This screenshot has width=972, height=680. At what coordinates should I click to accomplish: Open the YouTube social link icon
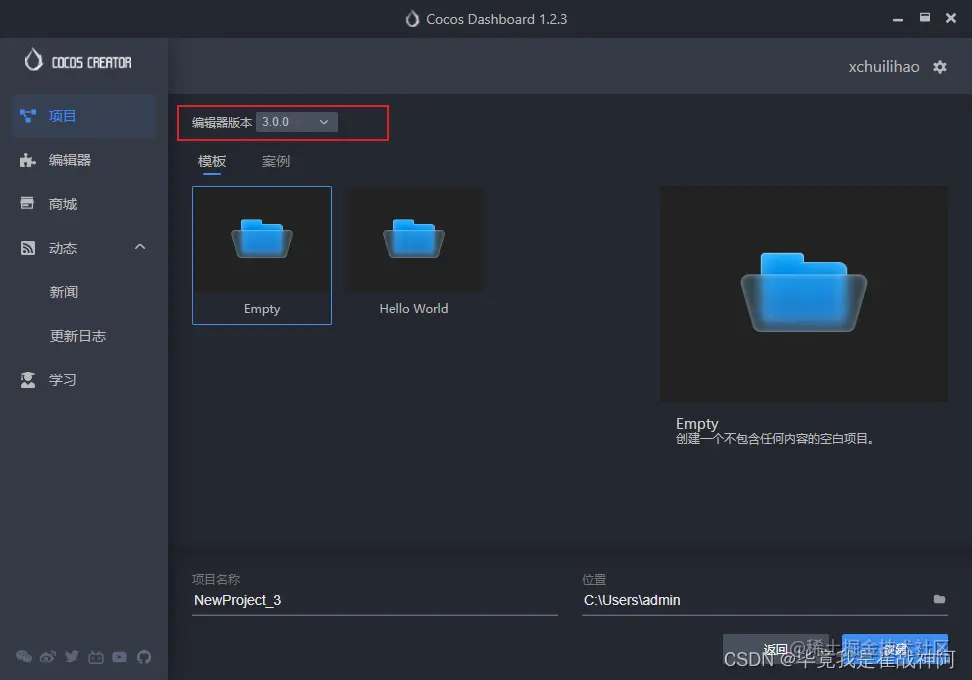[120, 657]
